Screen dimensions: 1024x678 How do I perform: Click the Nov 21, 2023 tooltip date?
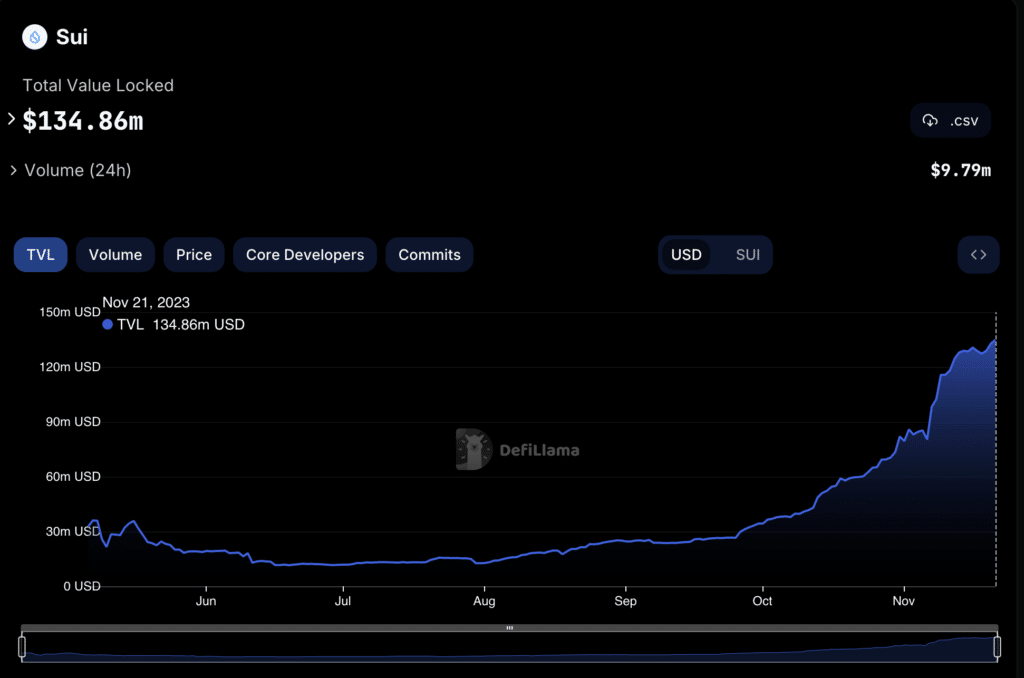pos(146,302)
